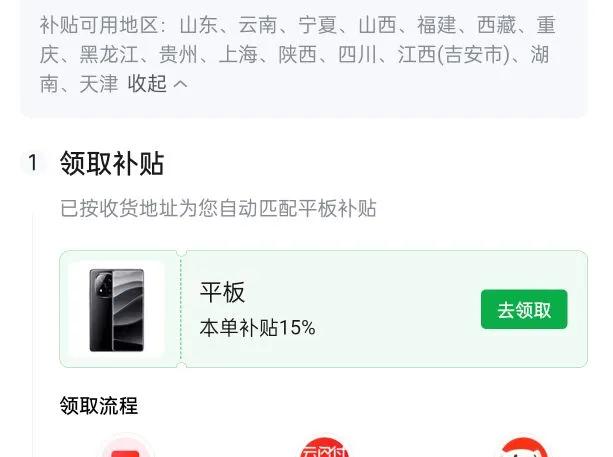The width and height of the screenshot is (613, 457).
Task: Click the dashed divider on the coupon
Action: point(181,309)
